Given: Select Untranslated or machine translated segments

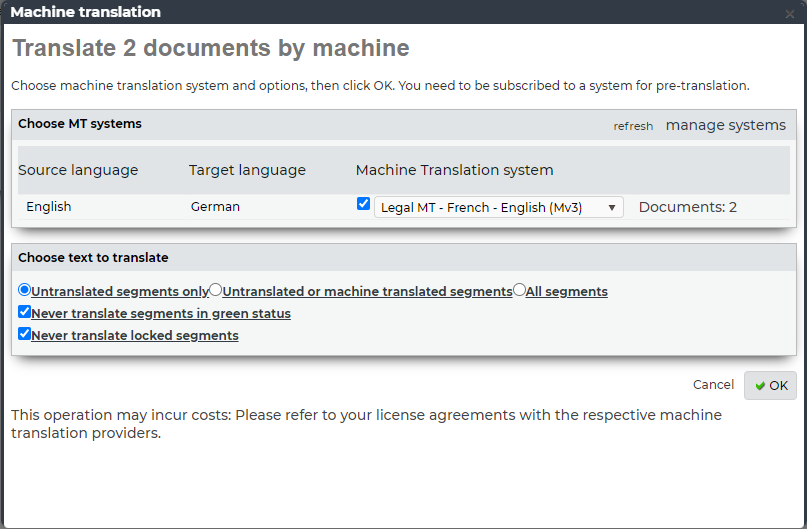Looking at the screenshot, I should pyautogui.click(x=216, y=290).
